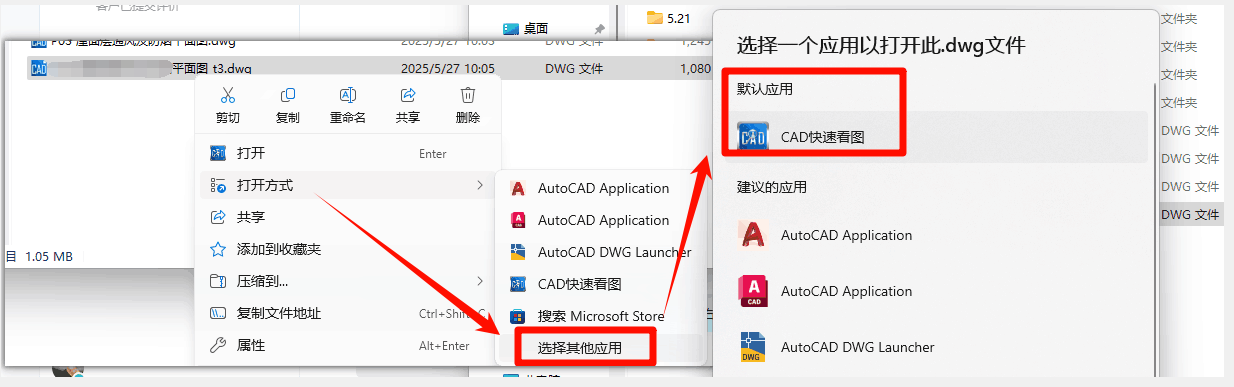Open the 桌面 quick access item
This screenshot has height=387, width=1234.
pos(553,29)
